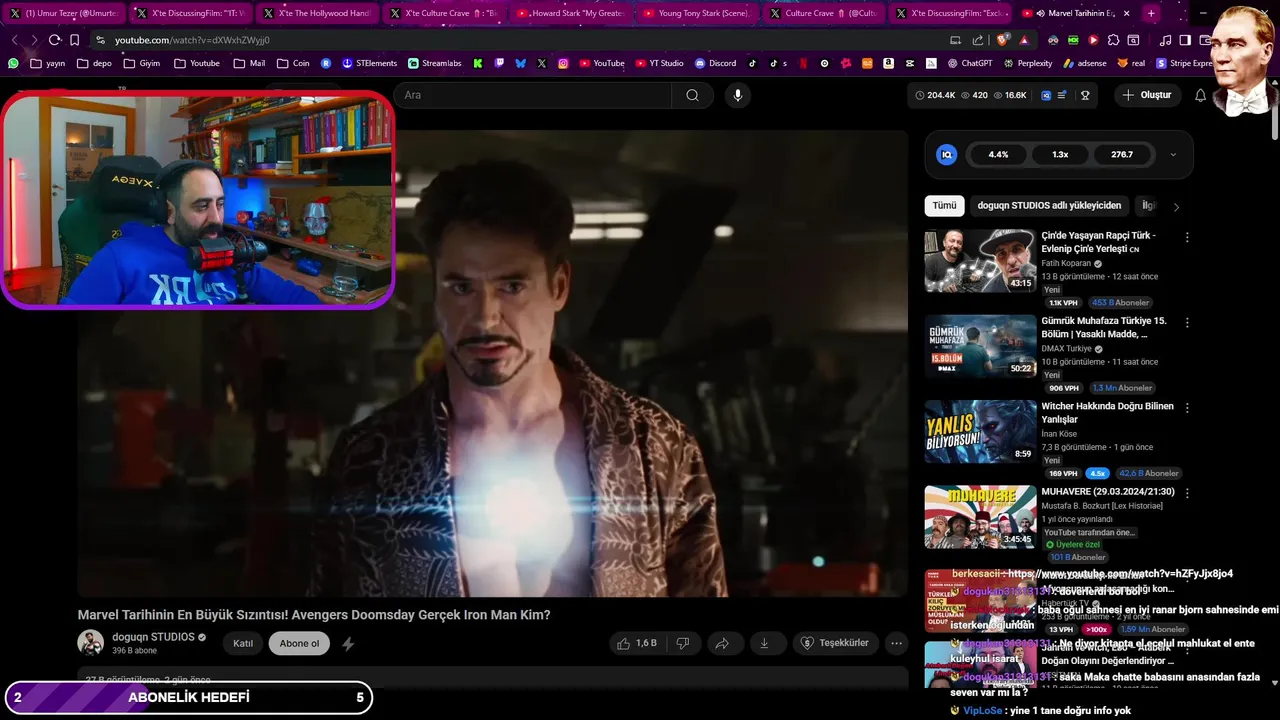Open the list icon in the stats bar
1280x720 pixels.
click(1062, 95)
